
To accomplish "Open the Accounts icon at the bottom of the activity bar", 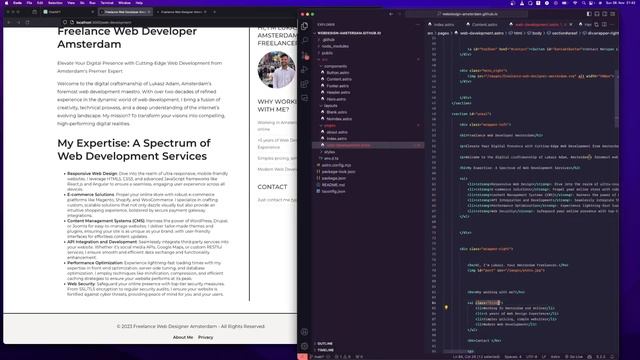I will pos(304,332).
